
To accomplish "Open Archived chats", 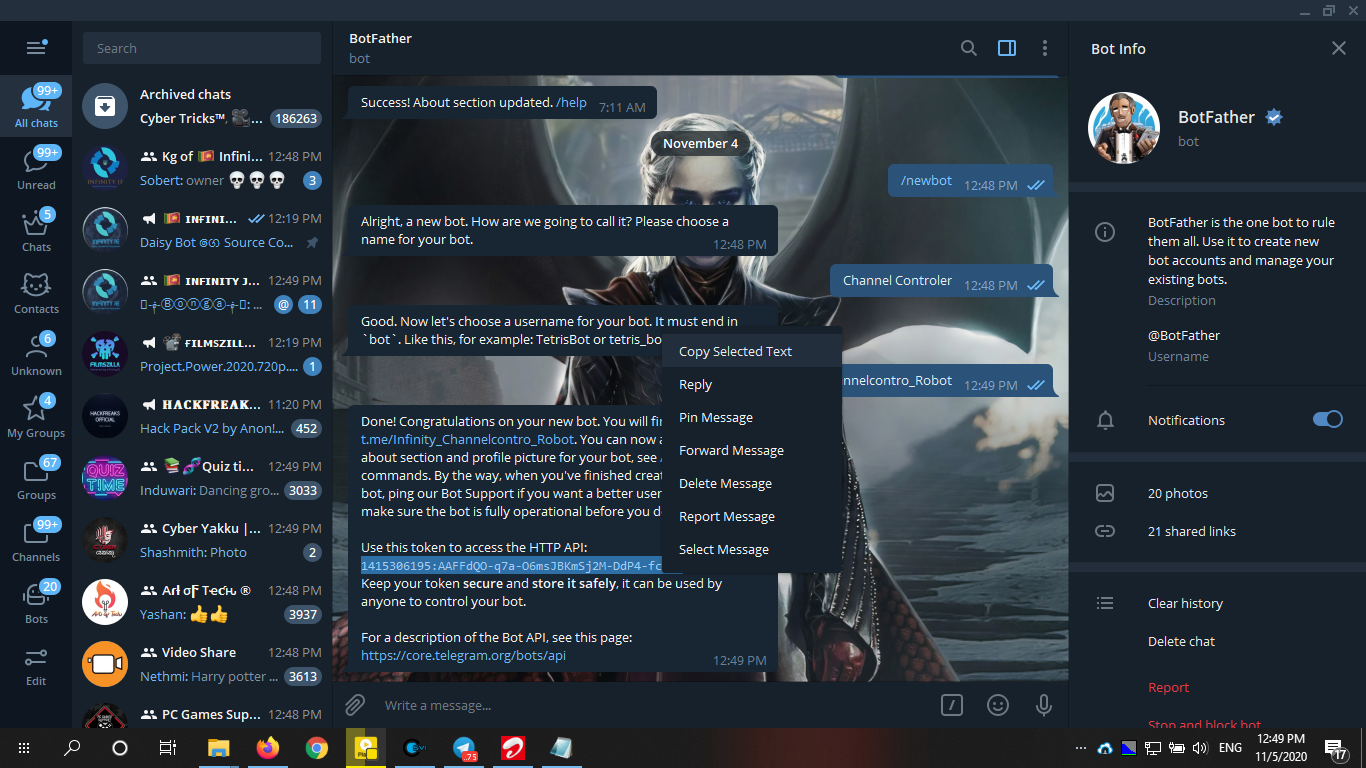I will pos(202,106).
